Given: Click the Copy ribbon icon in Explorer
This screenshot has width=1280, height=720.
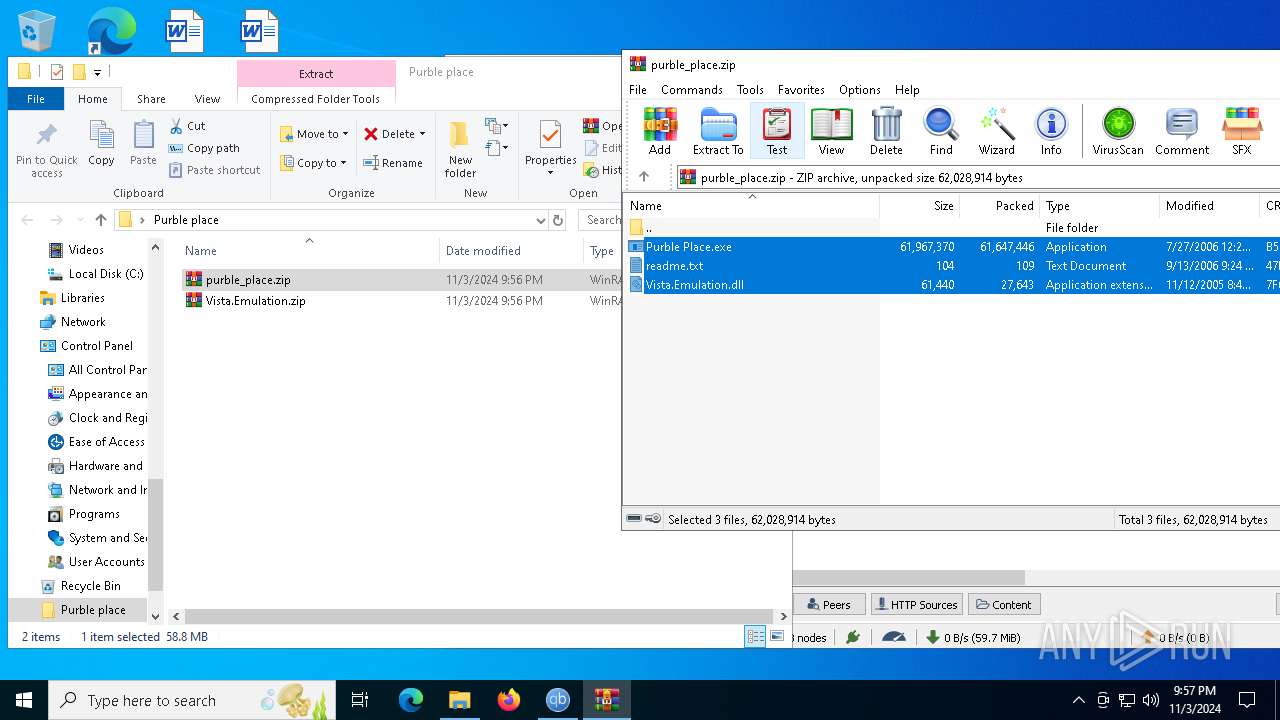Looking at the screenshot, I should tap(101, 143).
